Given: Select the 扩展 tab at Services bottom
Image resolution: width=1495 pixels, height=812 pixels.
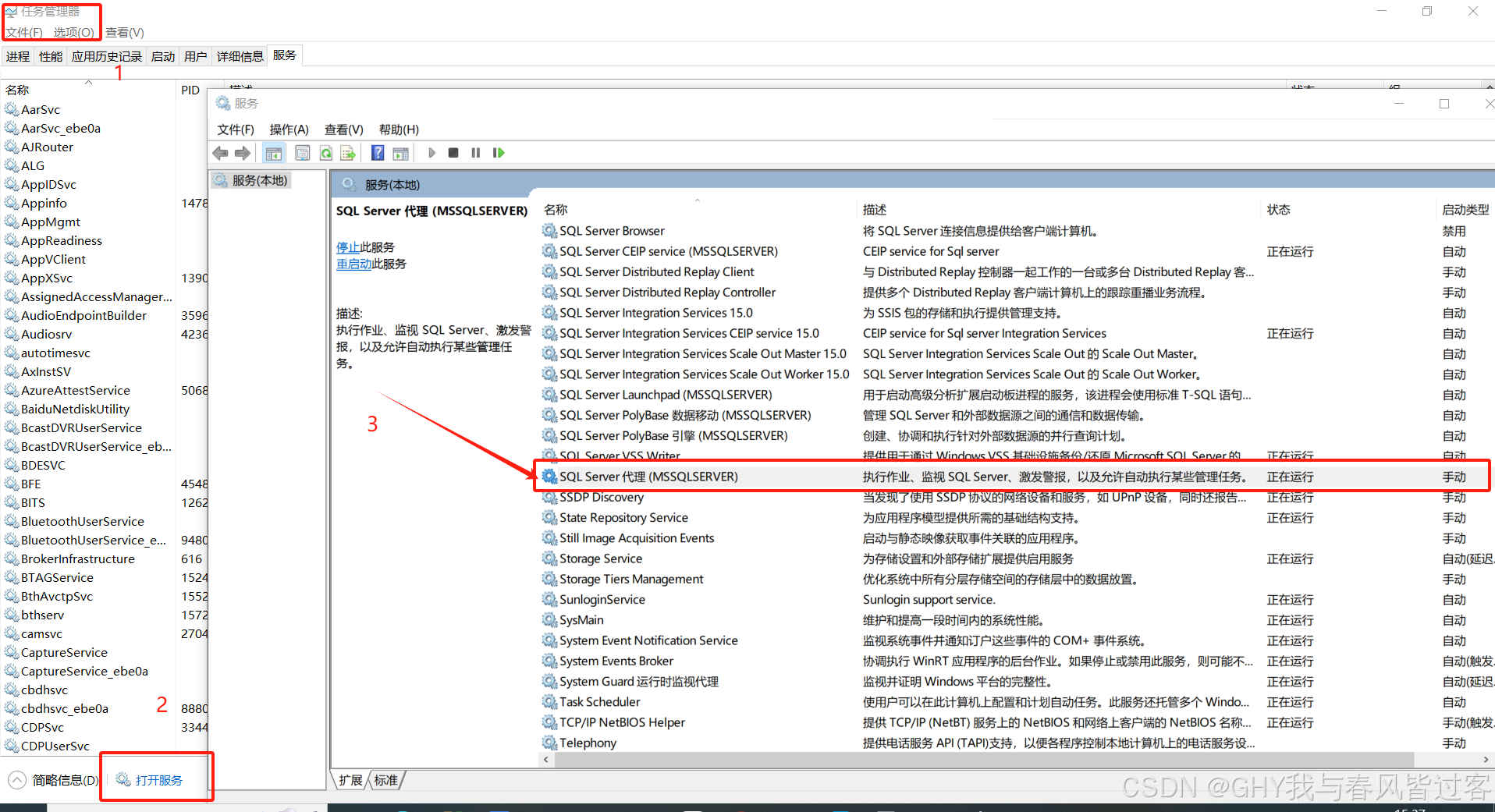Looking at the screenshot, I should tap(350, 780).
